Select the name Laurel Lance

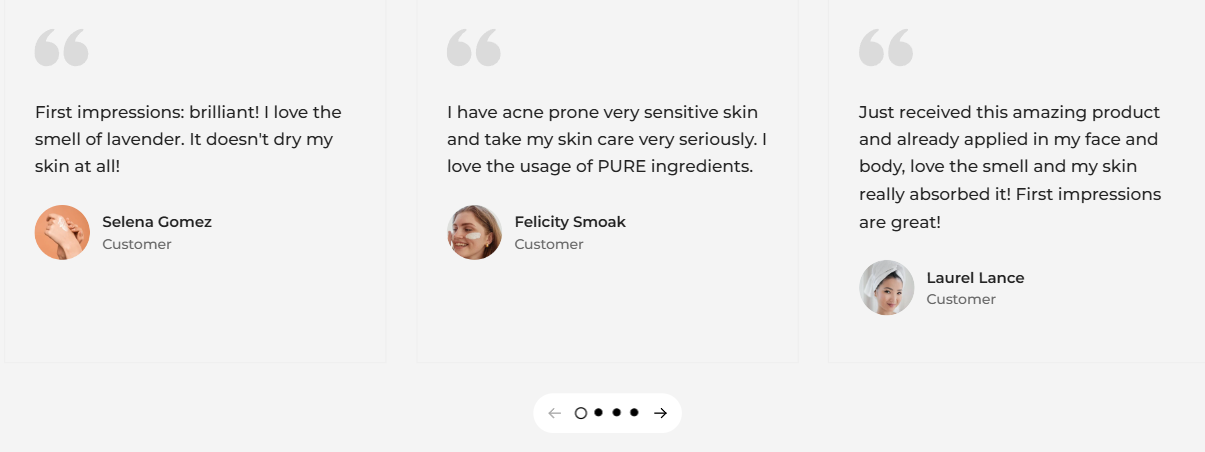[x=975, y=277]
